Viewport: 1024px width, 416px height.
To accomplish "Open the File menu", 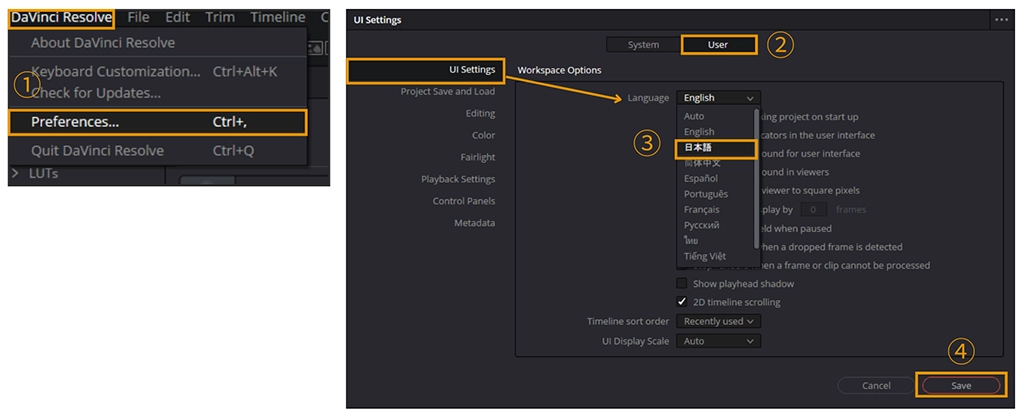I will coord(138,18).
